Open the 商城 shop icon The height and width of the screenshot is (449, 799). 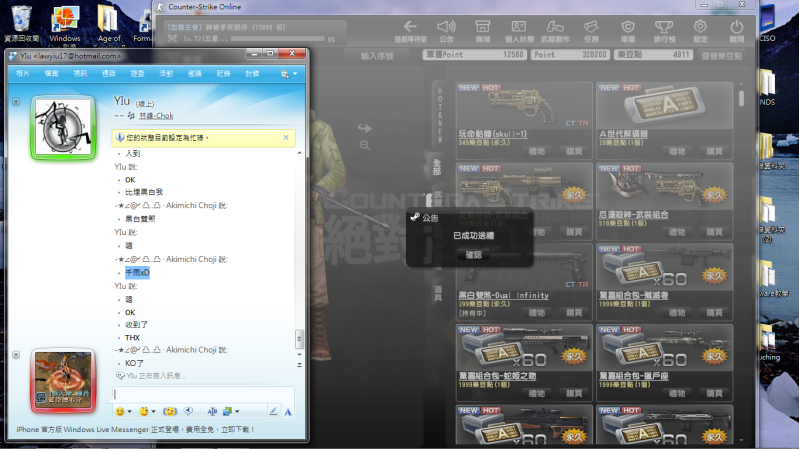pyautogui.click(x=483, y=31)
